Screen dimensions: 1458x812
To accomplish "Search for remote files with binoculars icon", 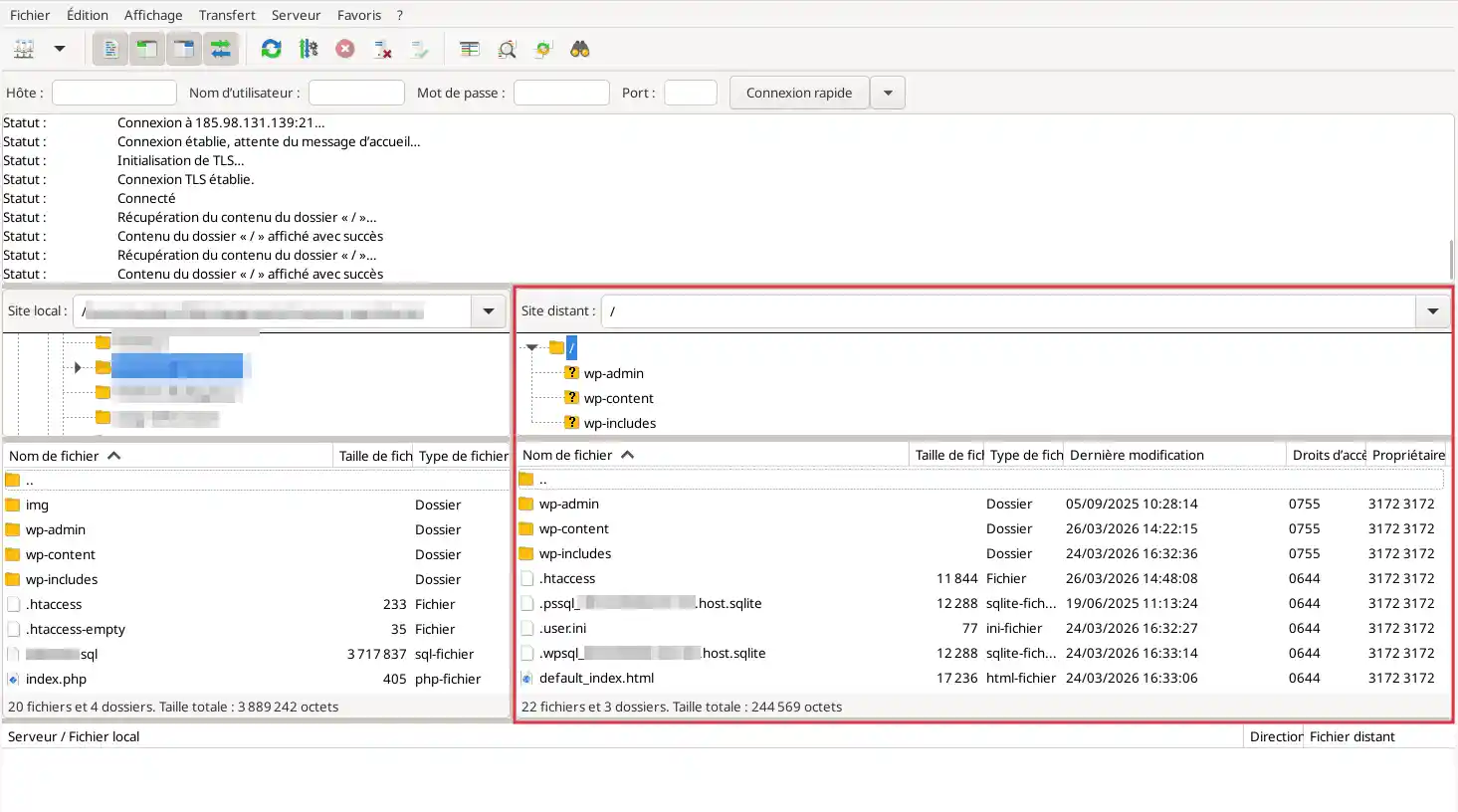I will tap(580, 48).
